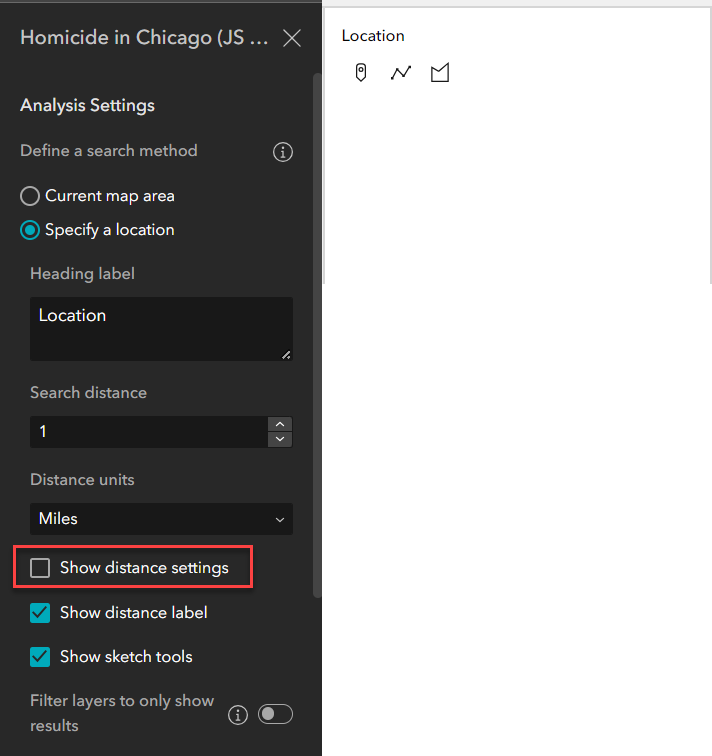712x756 pixels.
Task: Click the Analysis Settings heading
Action: (x=87, y=105)
